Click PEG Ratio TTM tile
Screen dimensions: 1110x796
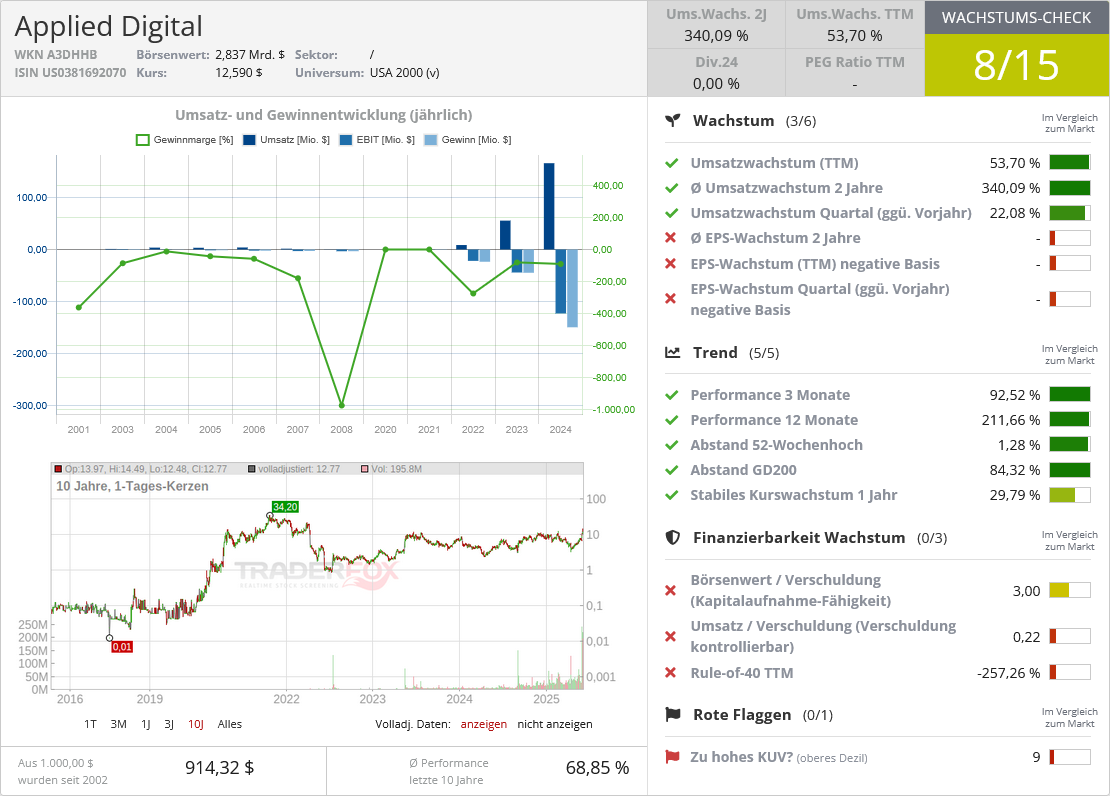click(854, 72)
